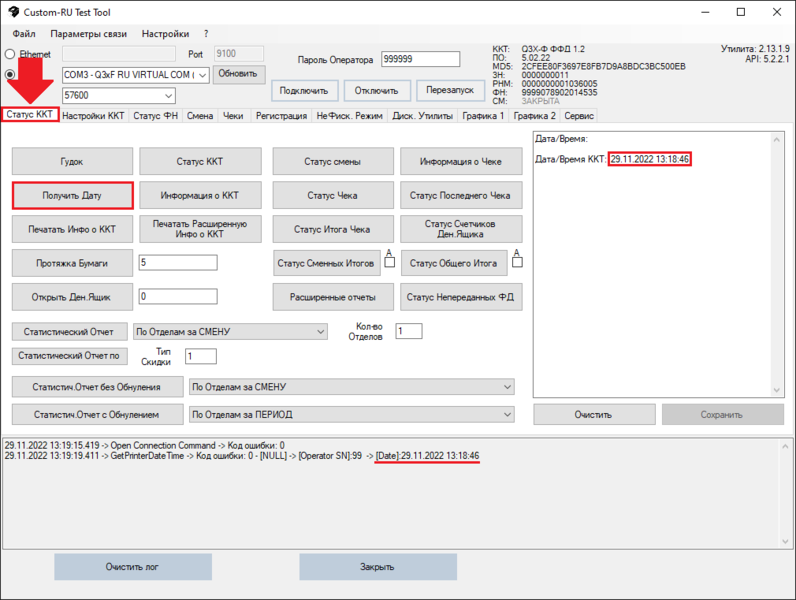Tick the checkbox beside Статус Сменных Итогов

(390, 262)
